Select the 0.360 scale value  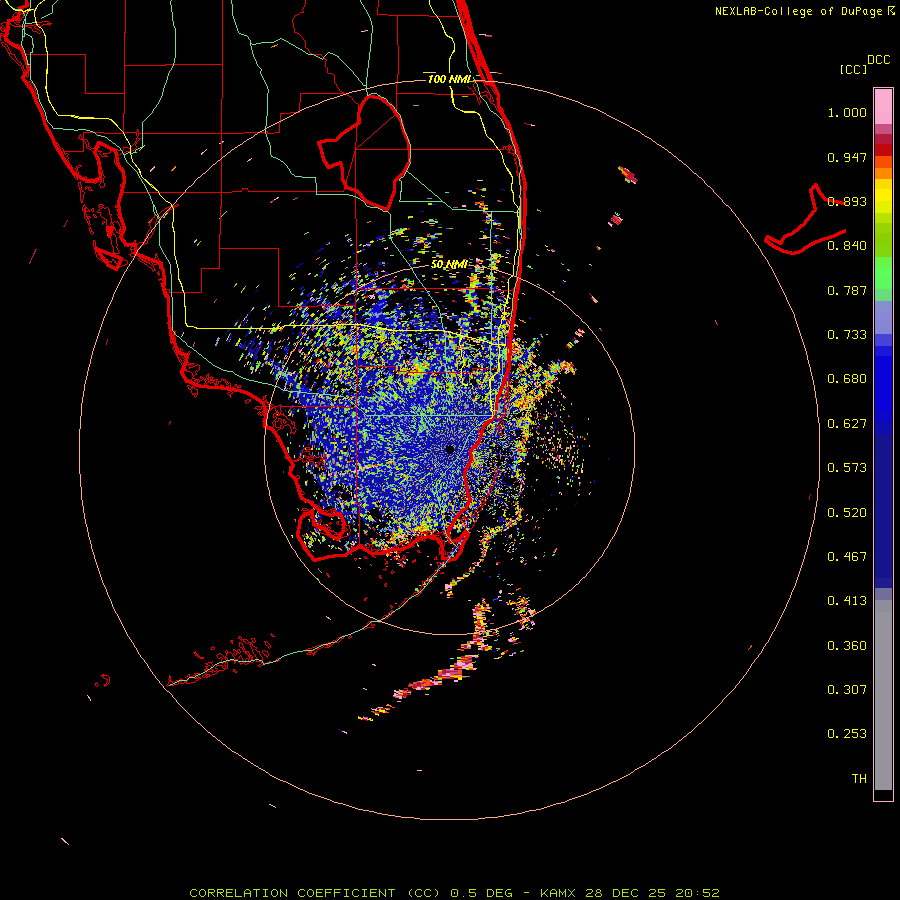tap(847, 646)
